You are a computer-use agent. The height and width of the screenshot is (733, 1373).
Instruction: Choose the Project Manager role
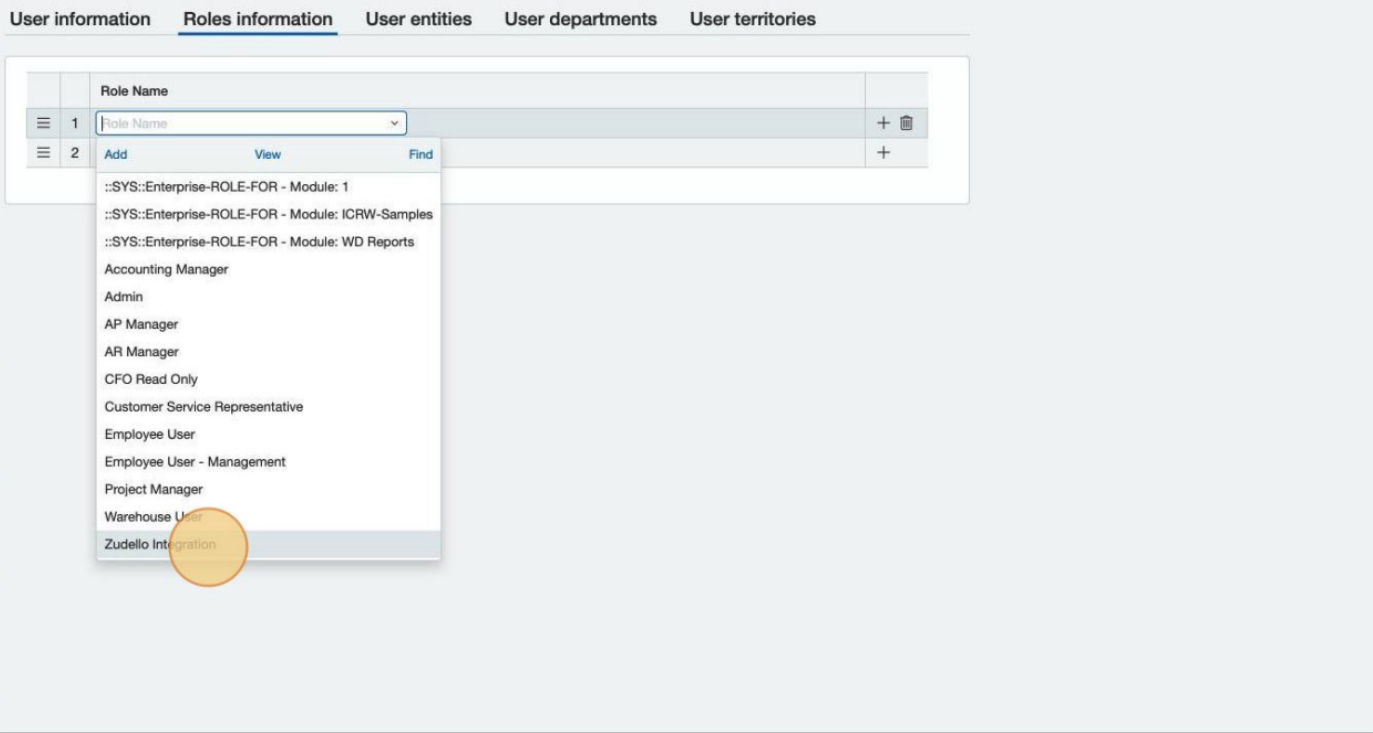(x=153, y=489)
